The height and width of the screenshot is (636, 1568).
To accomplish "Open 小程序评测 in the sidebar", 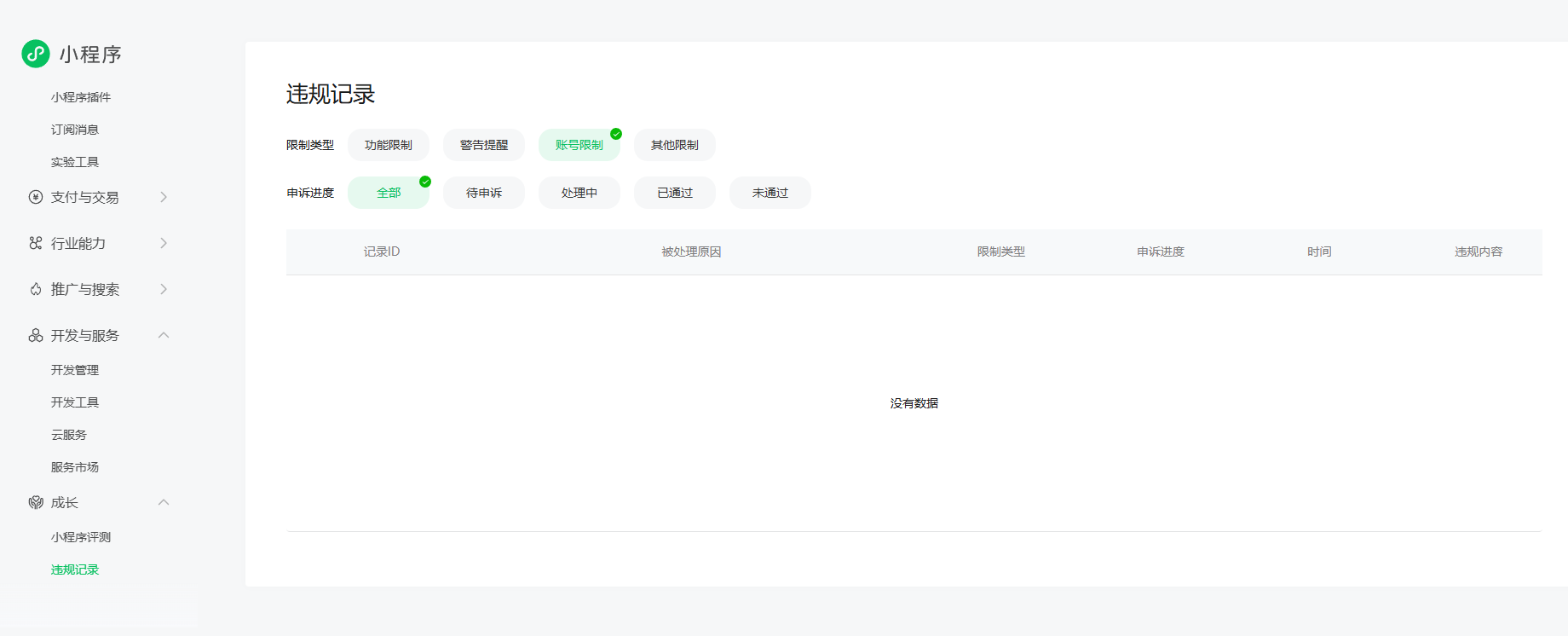I will 81,537.
